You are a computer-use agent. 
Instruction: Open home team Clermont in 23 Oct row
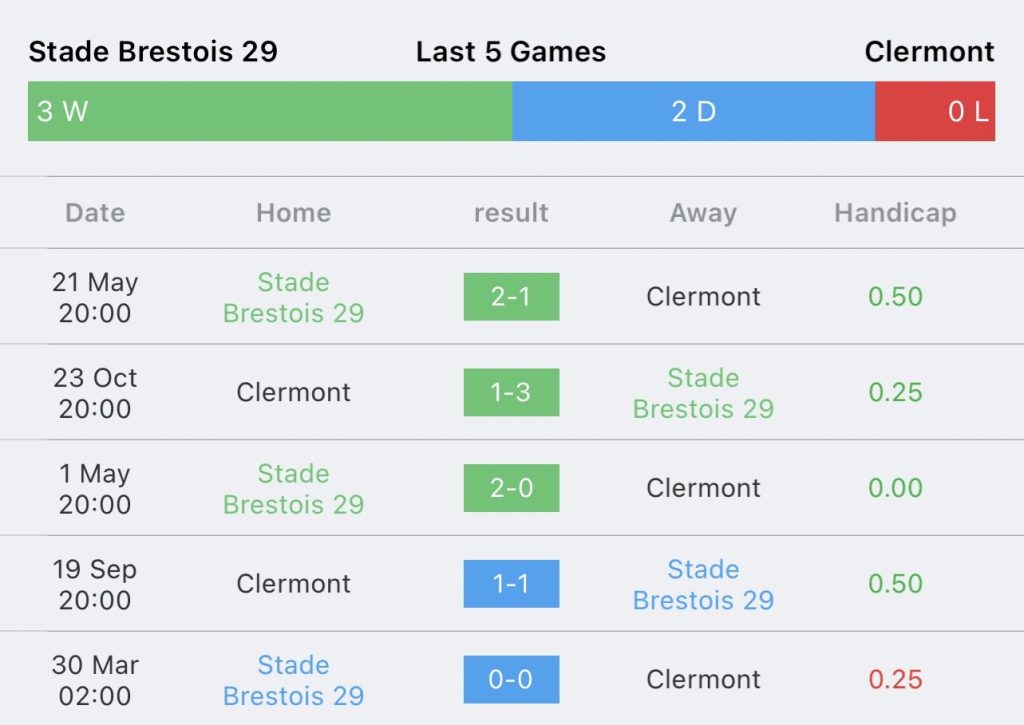point(293,393)
